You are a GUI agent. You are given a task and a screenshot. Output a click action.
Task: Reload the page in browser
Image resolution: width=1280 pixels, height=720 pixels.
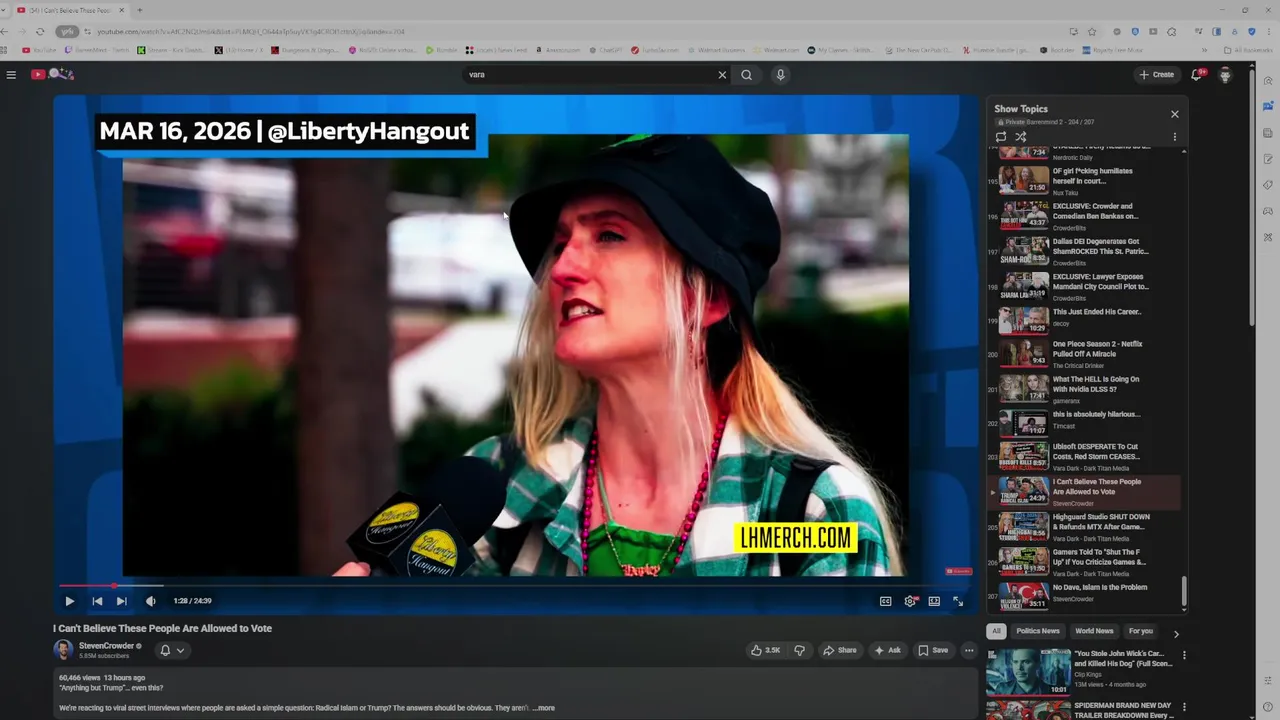click(40, 32)
